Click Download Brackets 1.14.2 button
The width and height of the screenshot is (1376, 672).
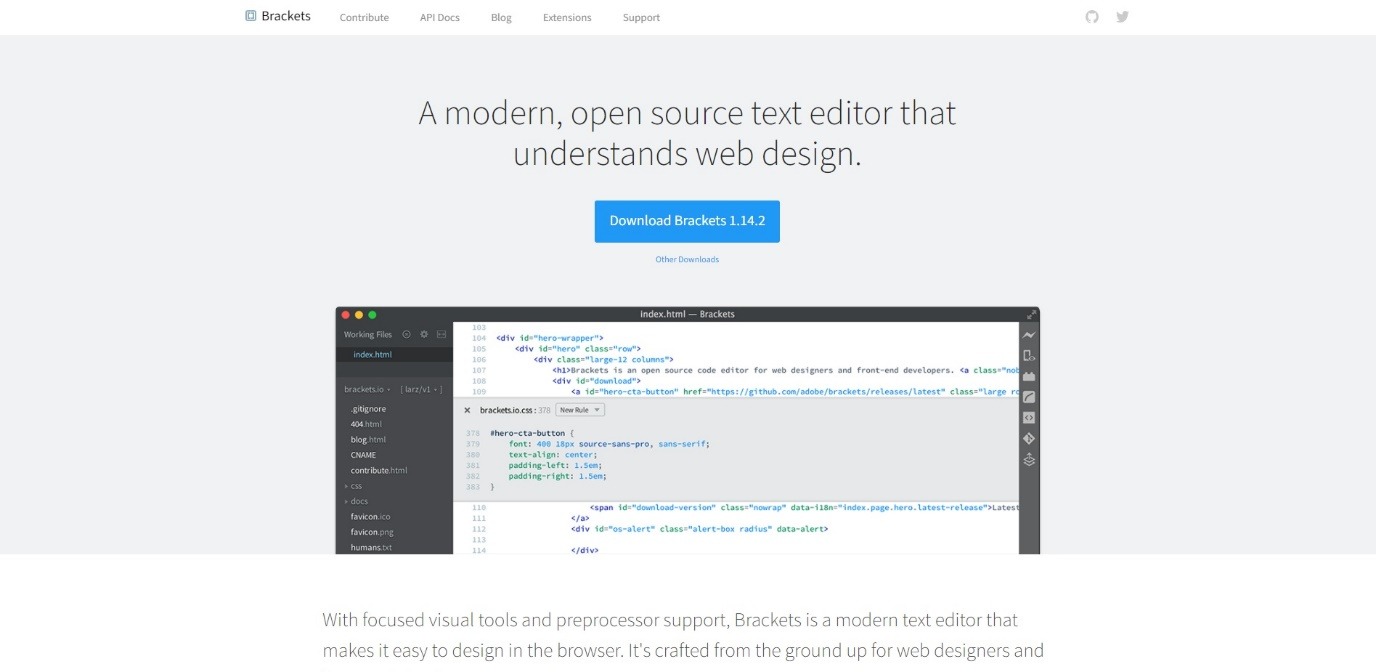pos(687,221)
